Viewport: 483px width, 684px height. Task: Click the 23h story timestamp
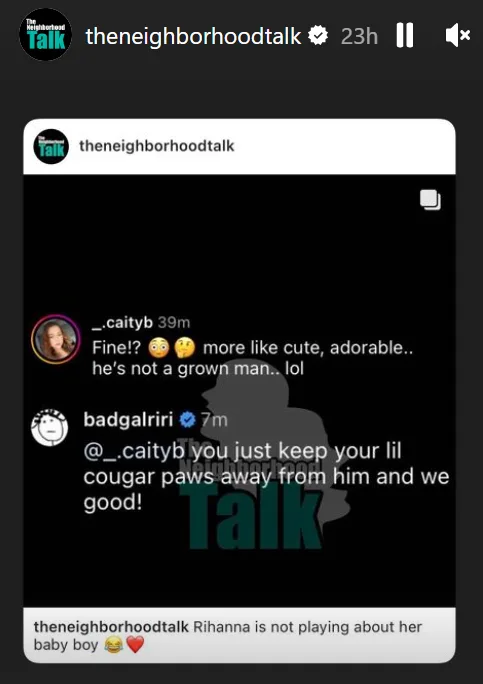point(359,36)
